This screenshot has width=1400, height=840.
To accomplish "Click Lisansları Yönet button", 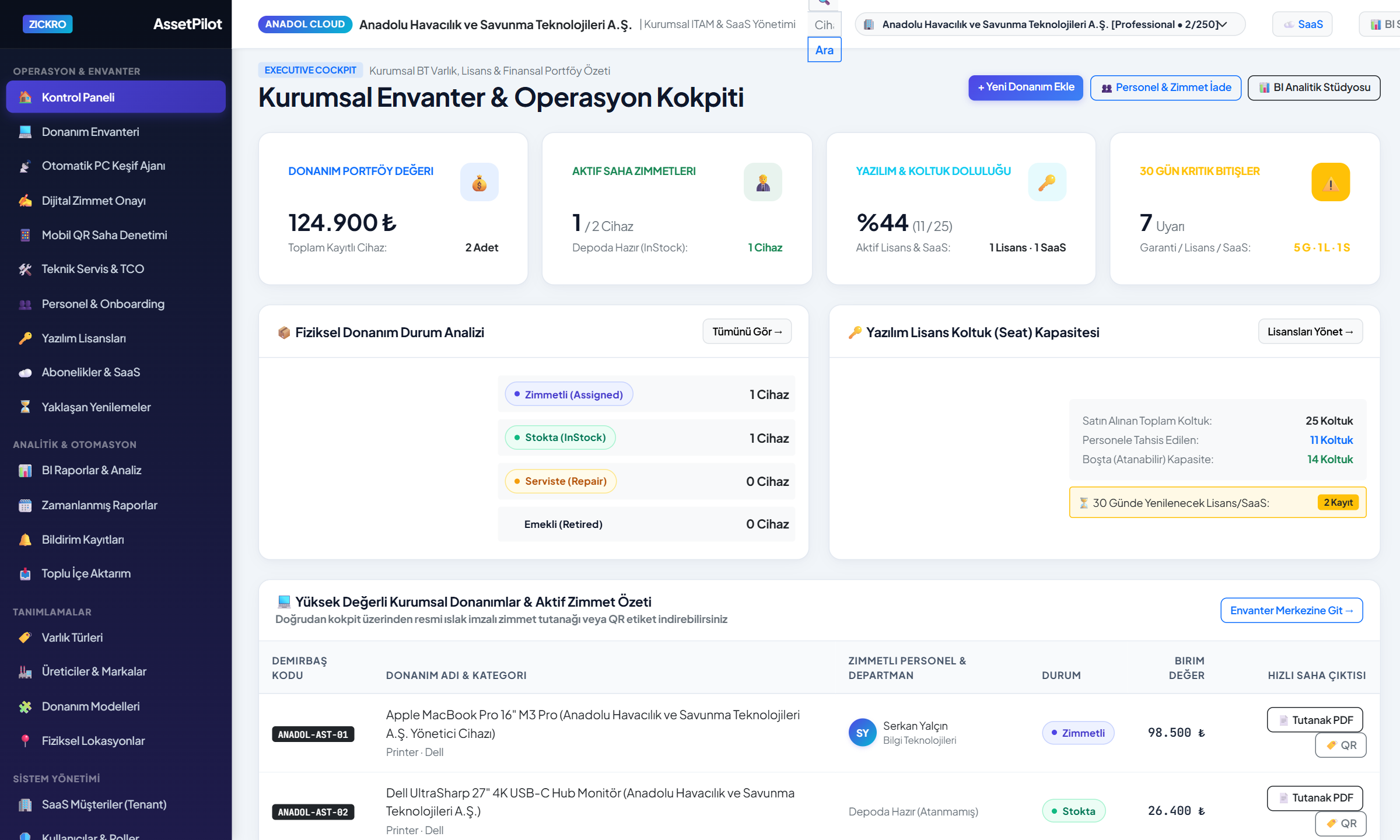I will coord(1310,331).
